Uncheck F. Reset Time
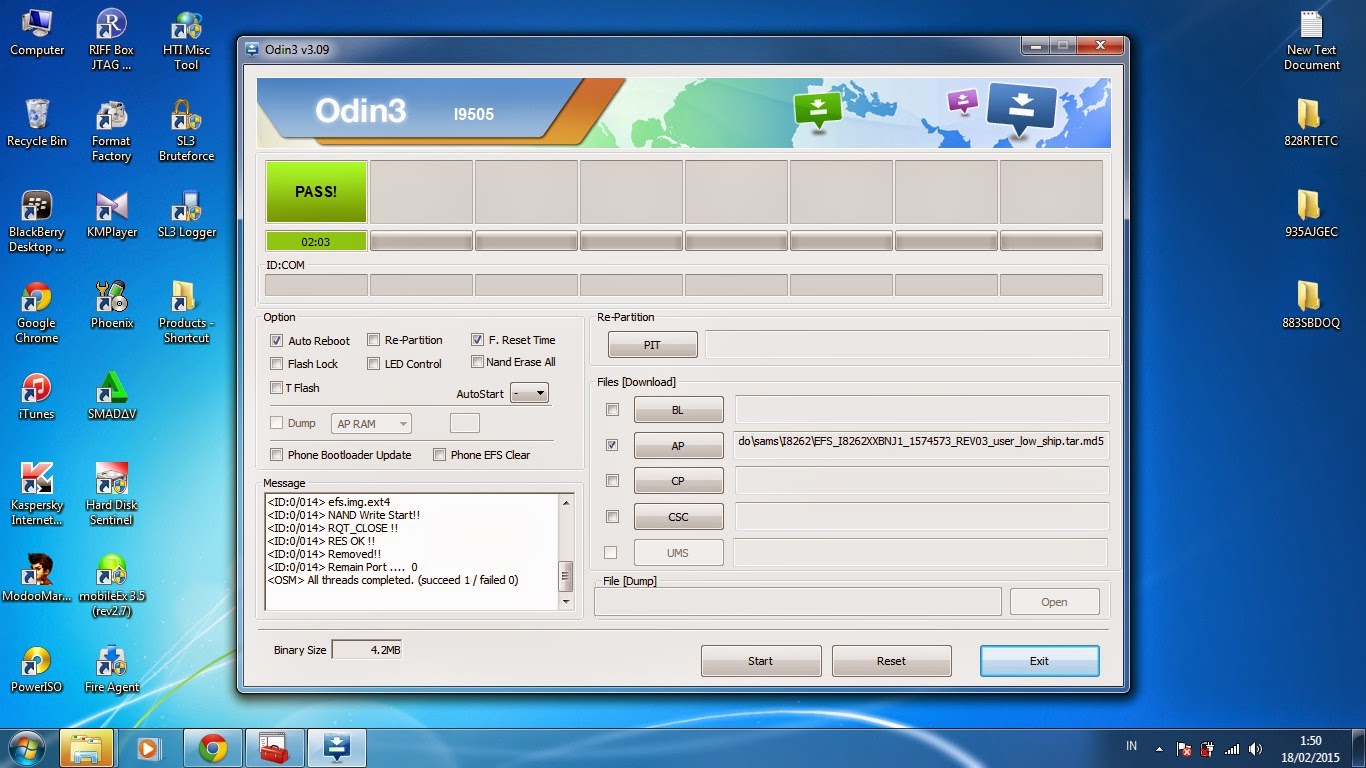This screenshot has height=768, width=1366. tap(478, 339)
